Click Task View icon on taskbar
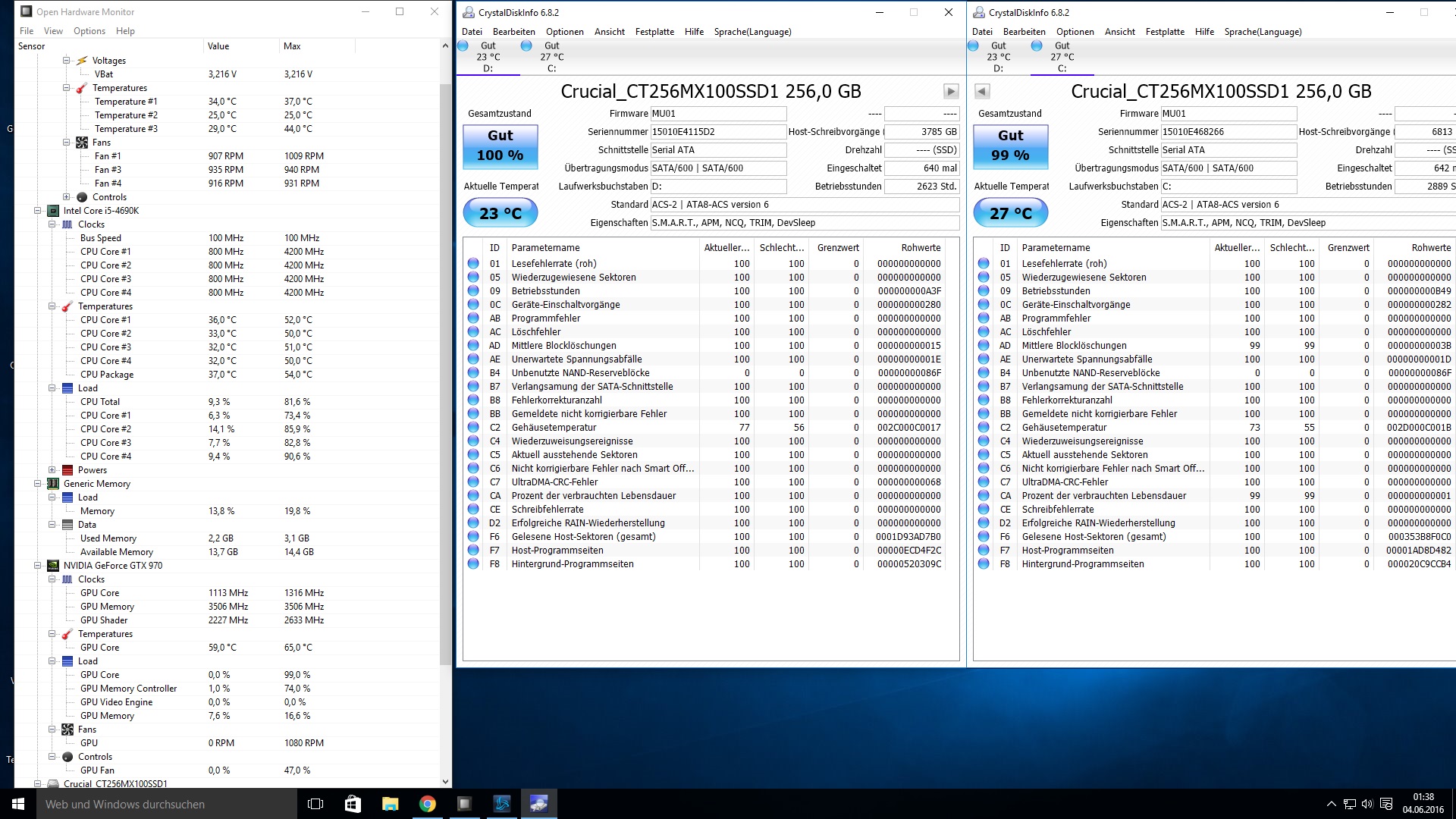 315,804
